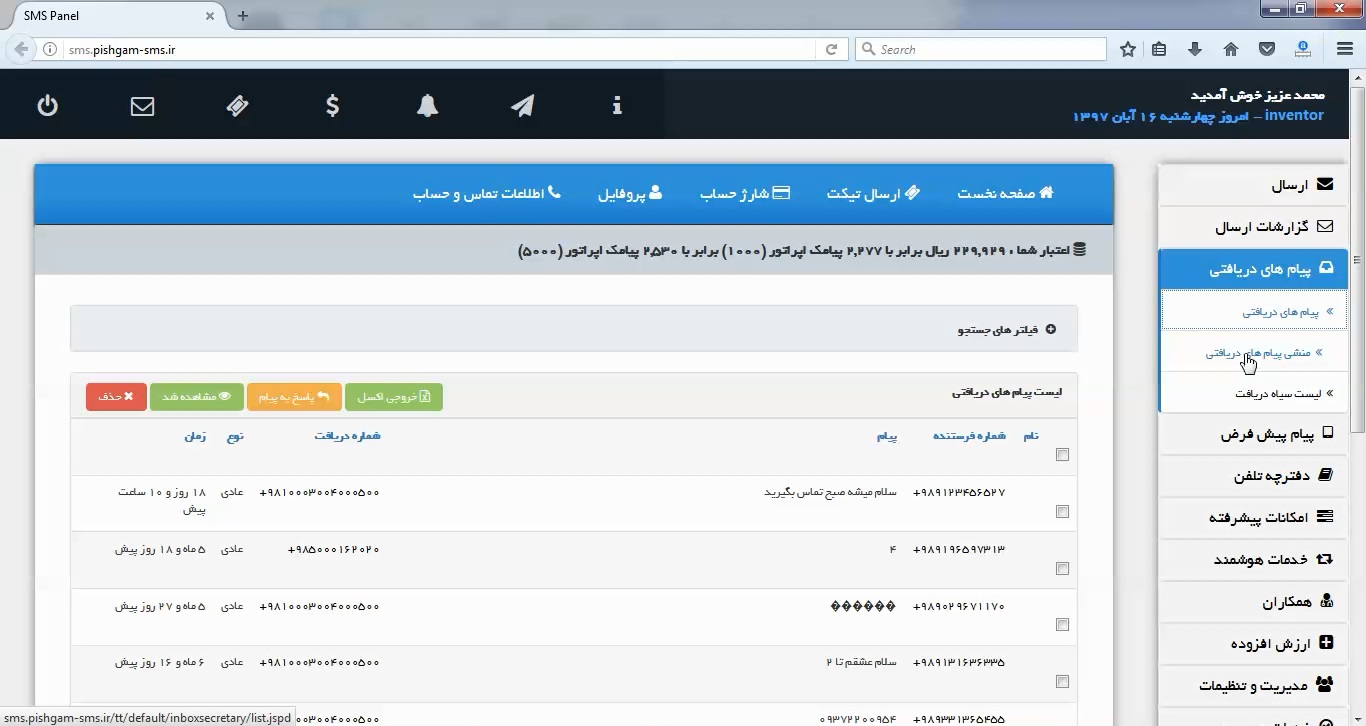Image resolution: width=1366 pixels, height=726 pixels.
Task: Check the row with سلام میشه صبح تماس بگیرید
Action: pos(1062,511)
